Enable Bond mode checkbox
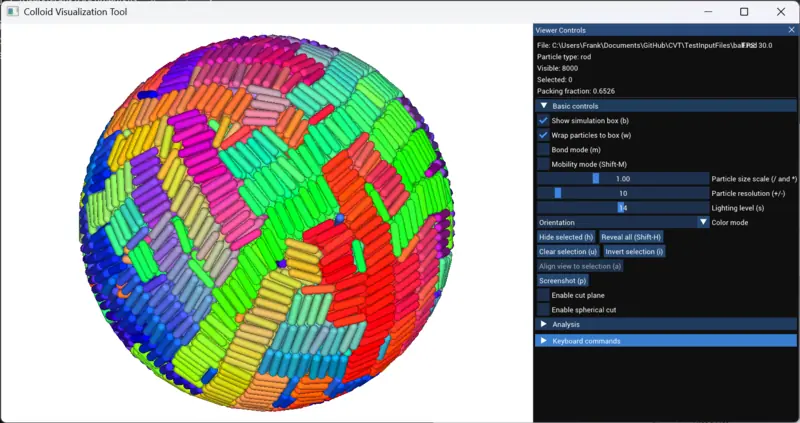Screen dimensions: 800x423 tap(543, 149)
